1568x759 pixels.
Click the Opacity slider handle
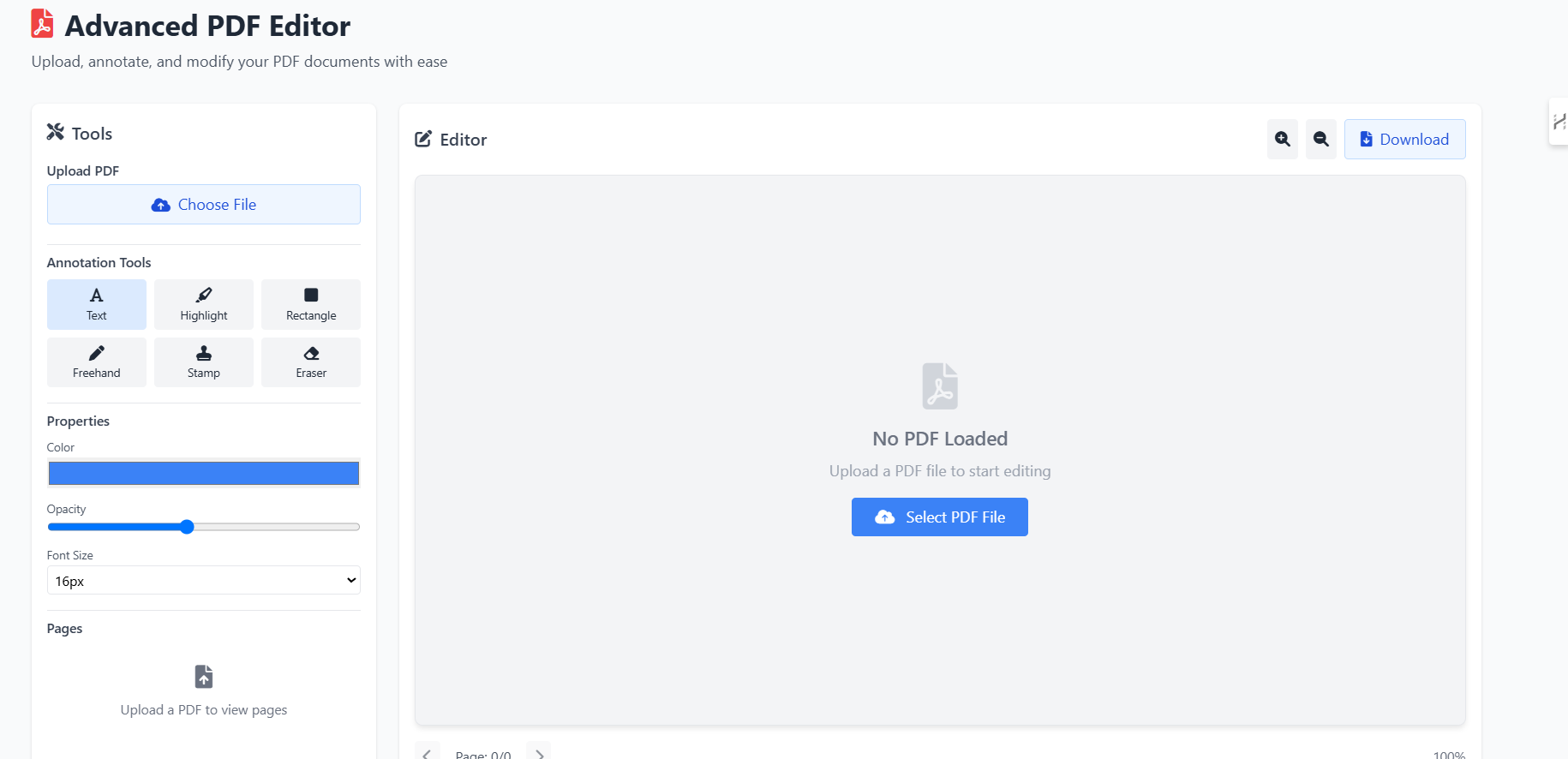pyautogui.click(x=187, y=527)
